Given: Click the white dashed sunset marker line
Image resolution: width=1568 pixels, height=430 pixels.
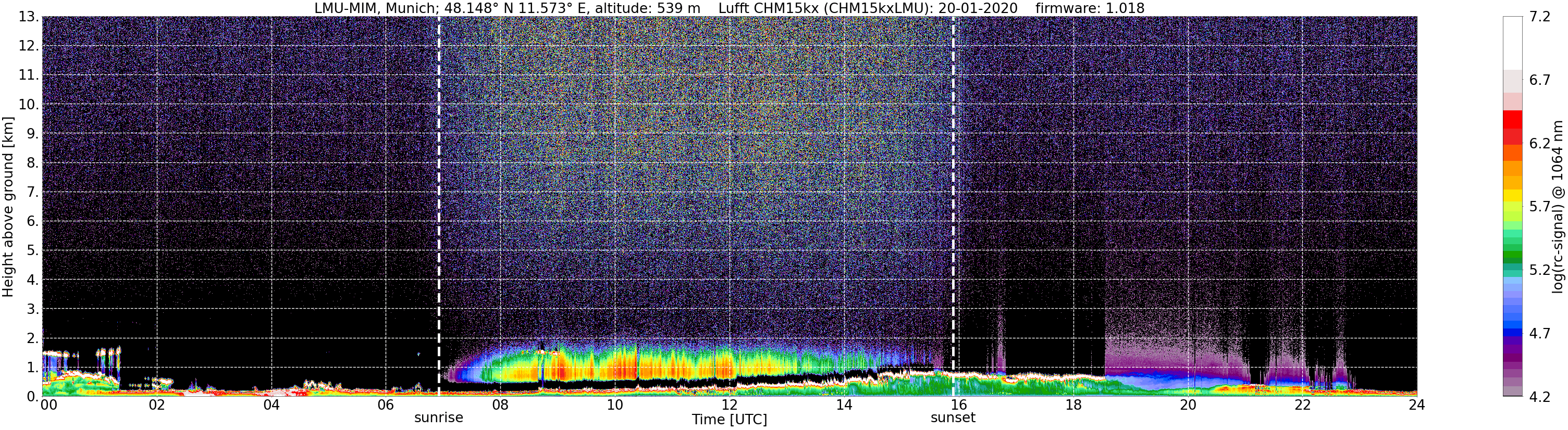Looking at the screenshot, I should 953,207.
